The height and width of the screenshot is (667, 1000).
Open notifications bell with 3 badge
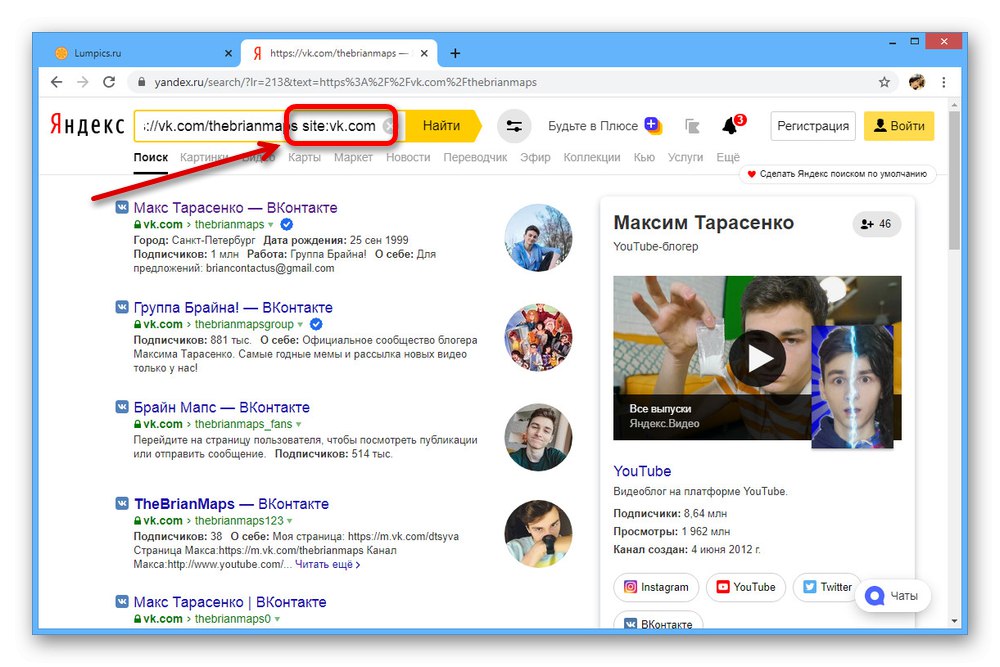(732, 125)
